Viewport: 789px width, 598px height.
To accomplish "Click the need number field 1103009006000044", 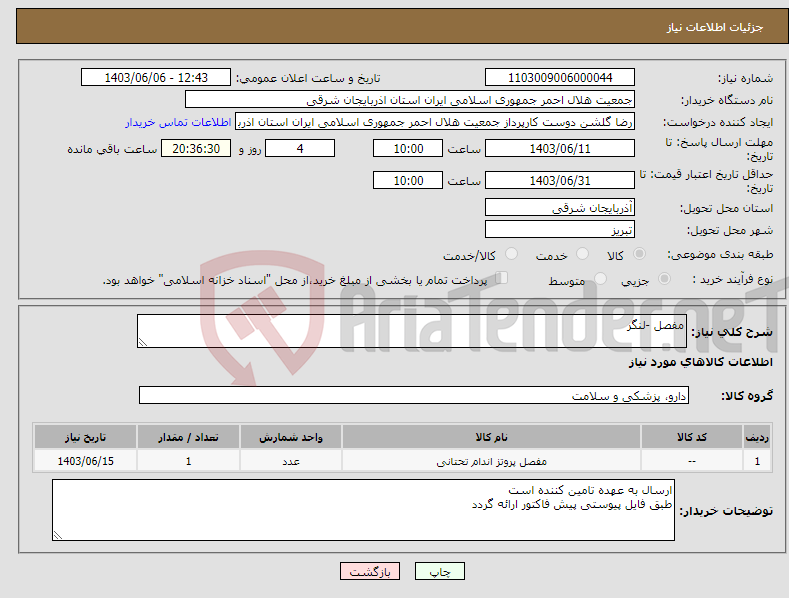I will pyautogui.click(x=560, y=78).
